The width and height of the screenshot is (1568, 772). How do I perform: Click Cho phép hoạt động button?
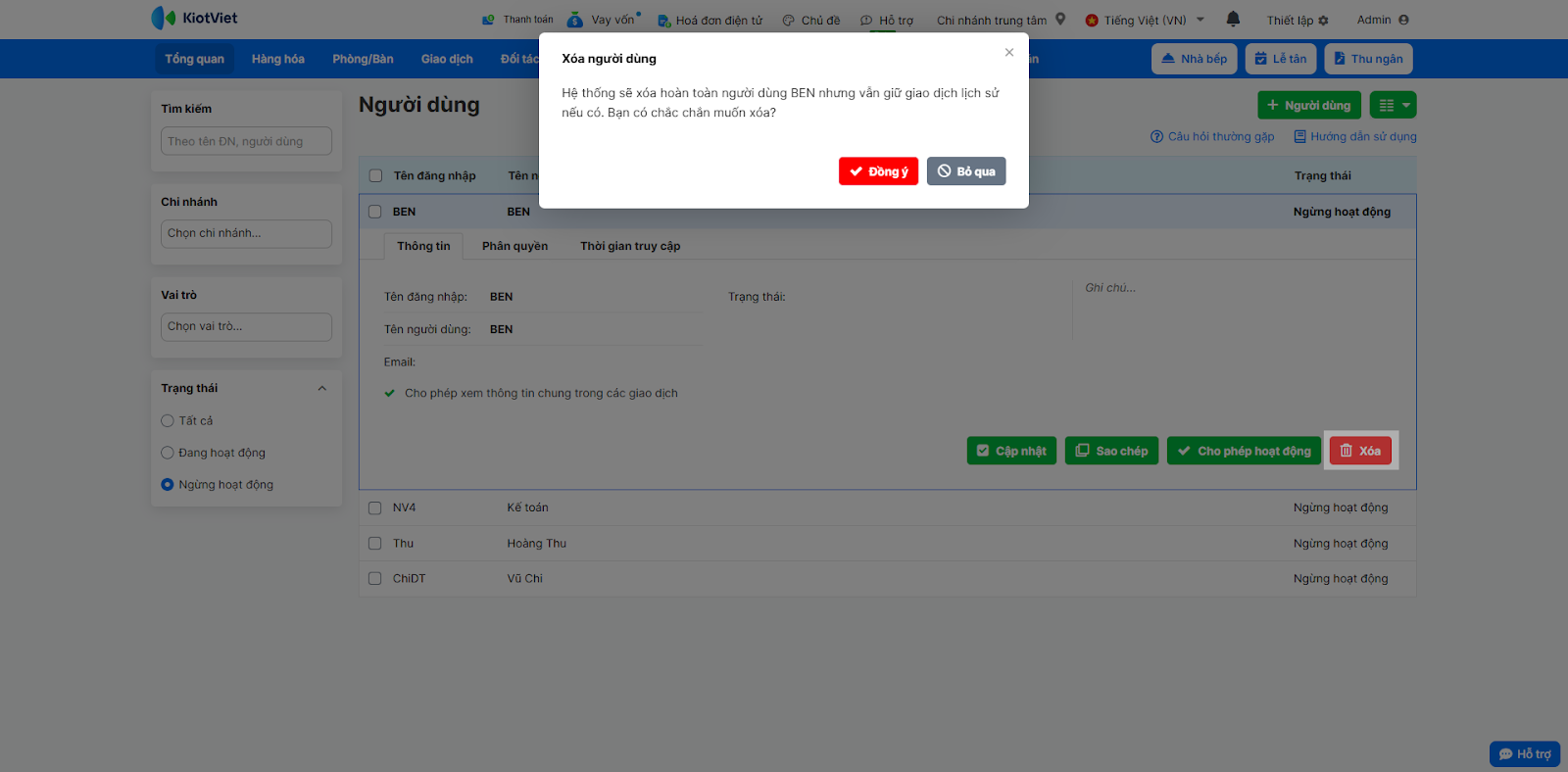point(1244,451)
